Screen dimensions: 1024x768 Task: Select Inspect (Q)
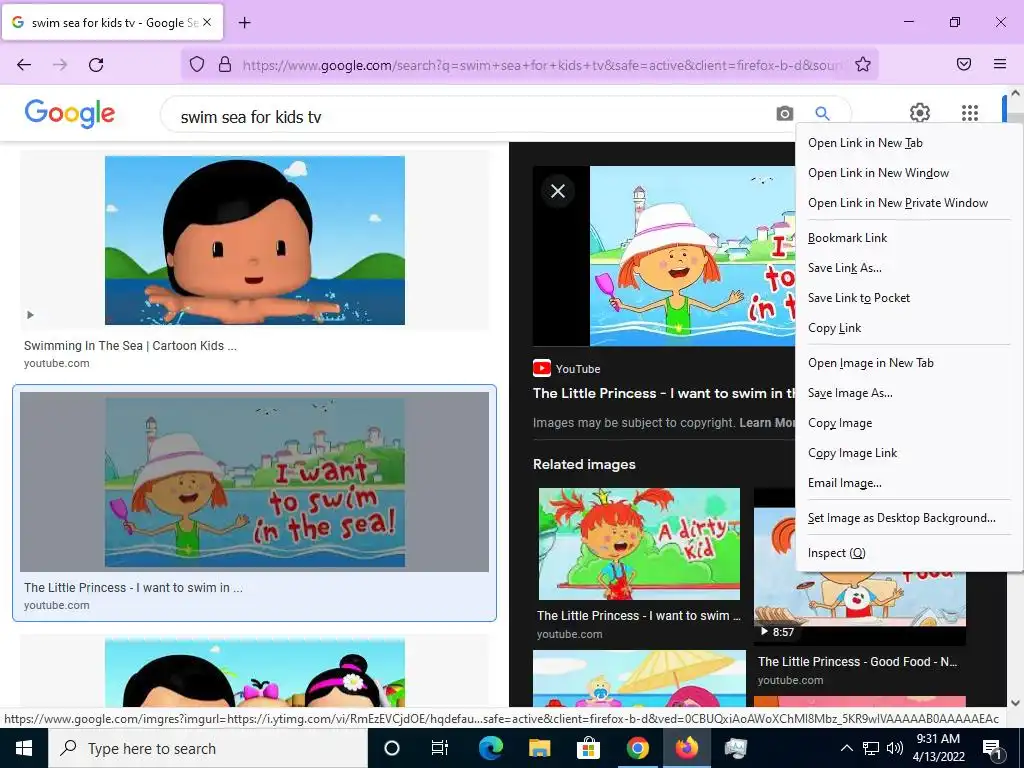tap(909, 553)
